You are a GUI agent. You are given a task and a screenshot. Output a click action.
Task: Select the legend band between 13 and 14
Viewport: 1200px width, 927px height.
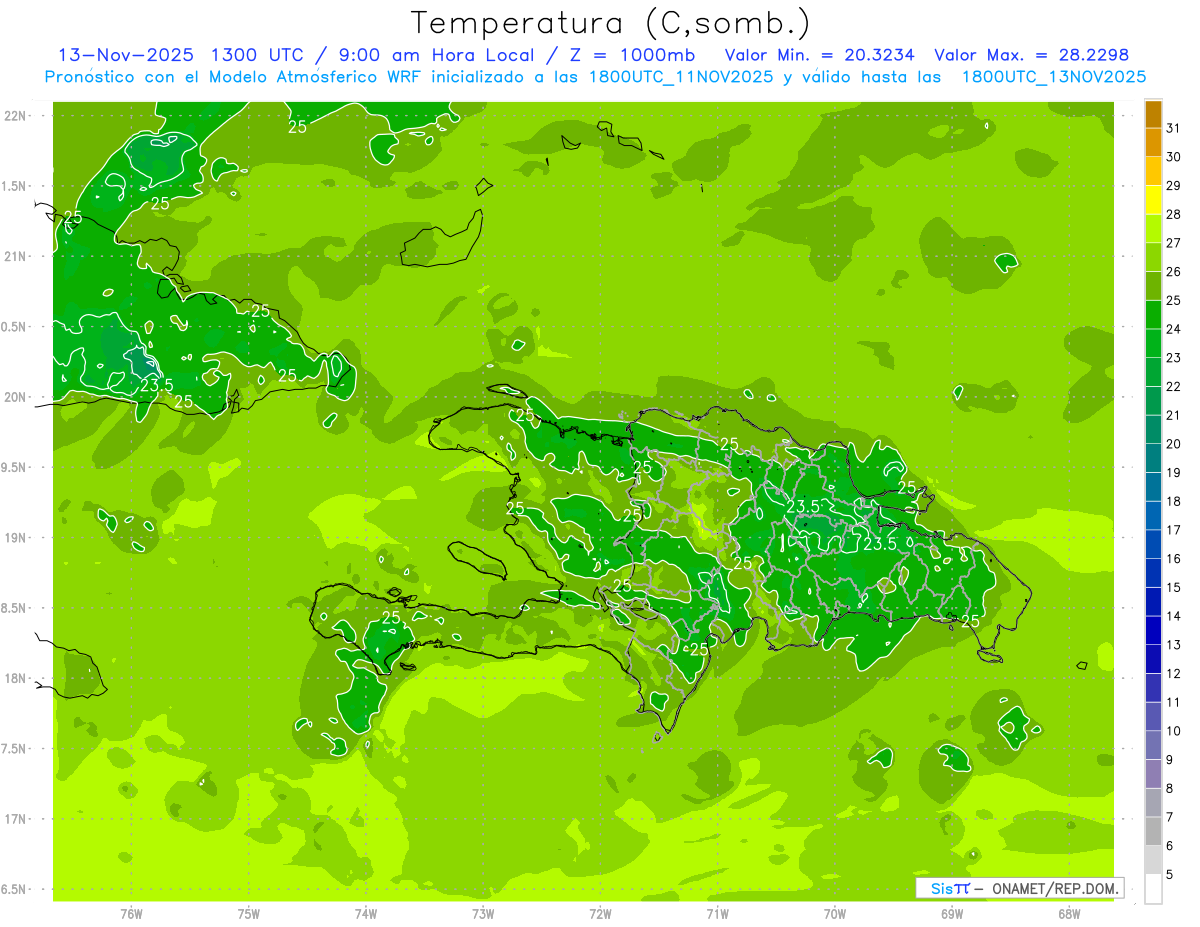click(x=1153, y=631)
